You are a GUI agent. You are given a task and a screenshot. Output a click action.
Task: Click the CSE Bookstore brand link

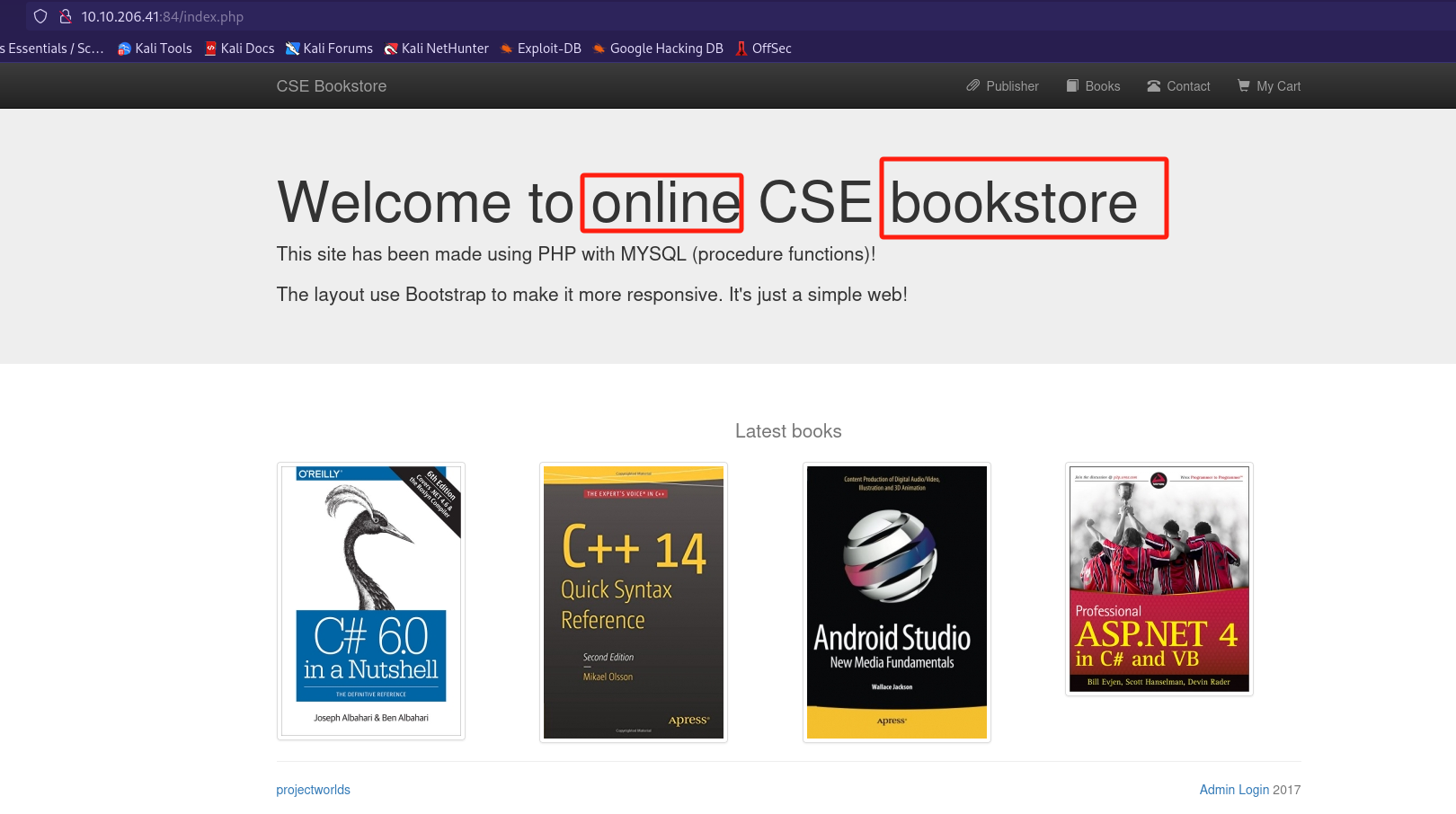(332, 86)
